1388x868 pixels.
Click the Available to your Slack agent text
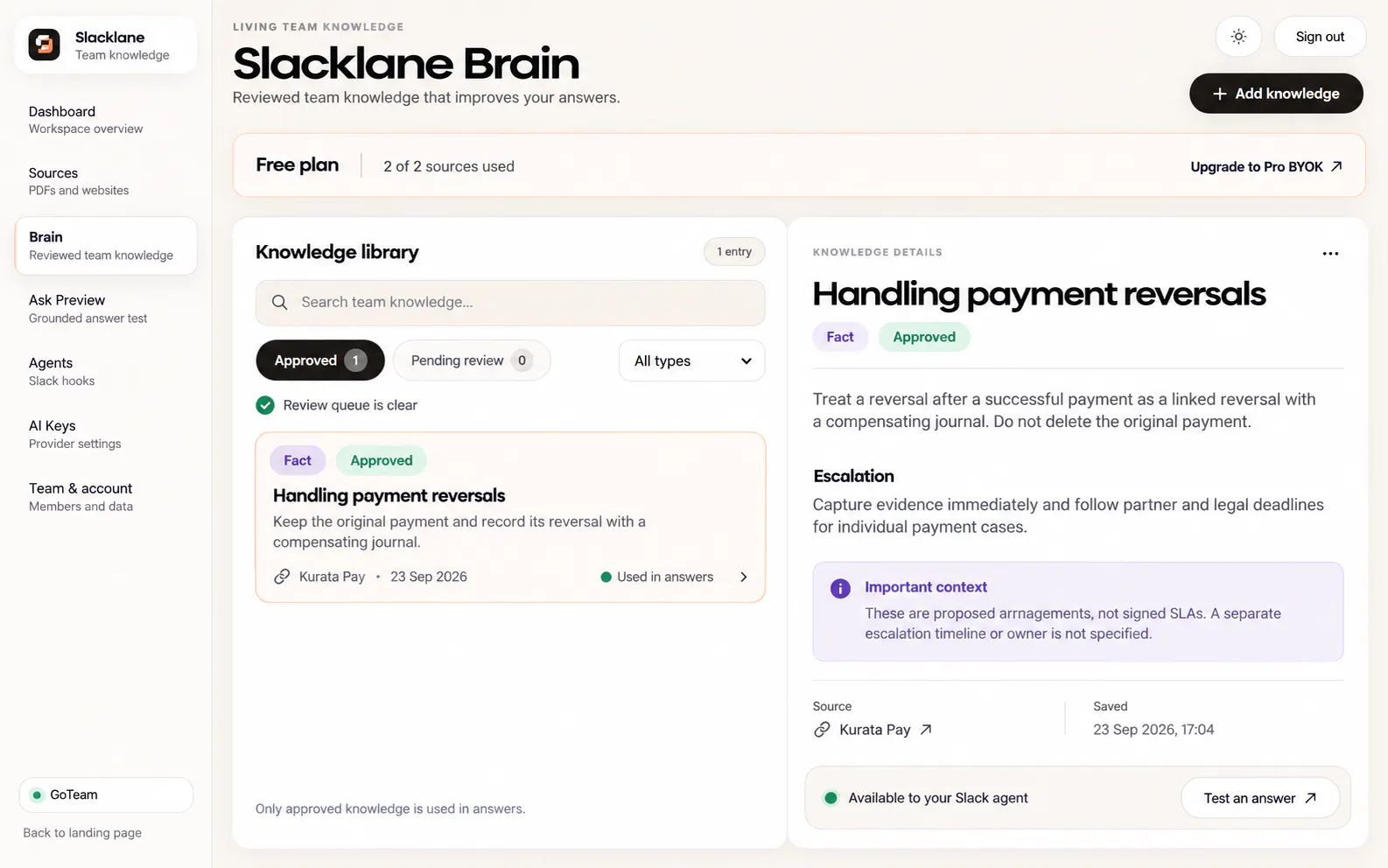(938, 798)
